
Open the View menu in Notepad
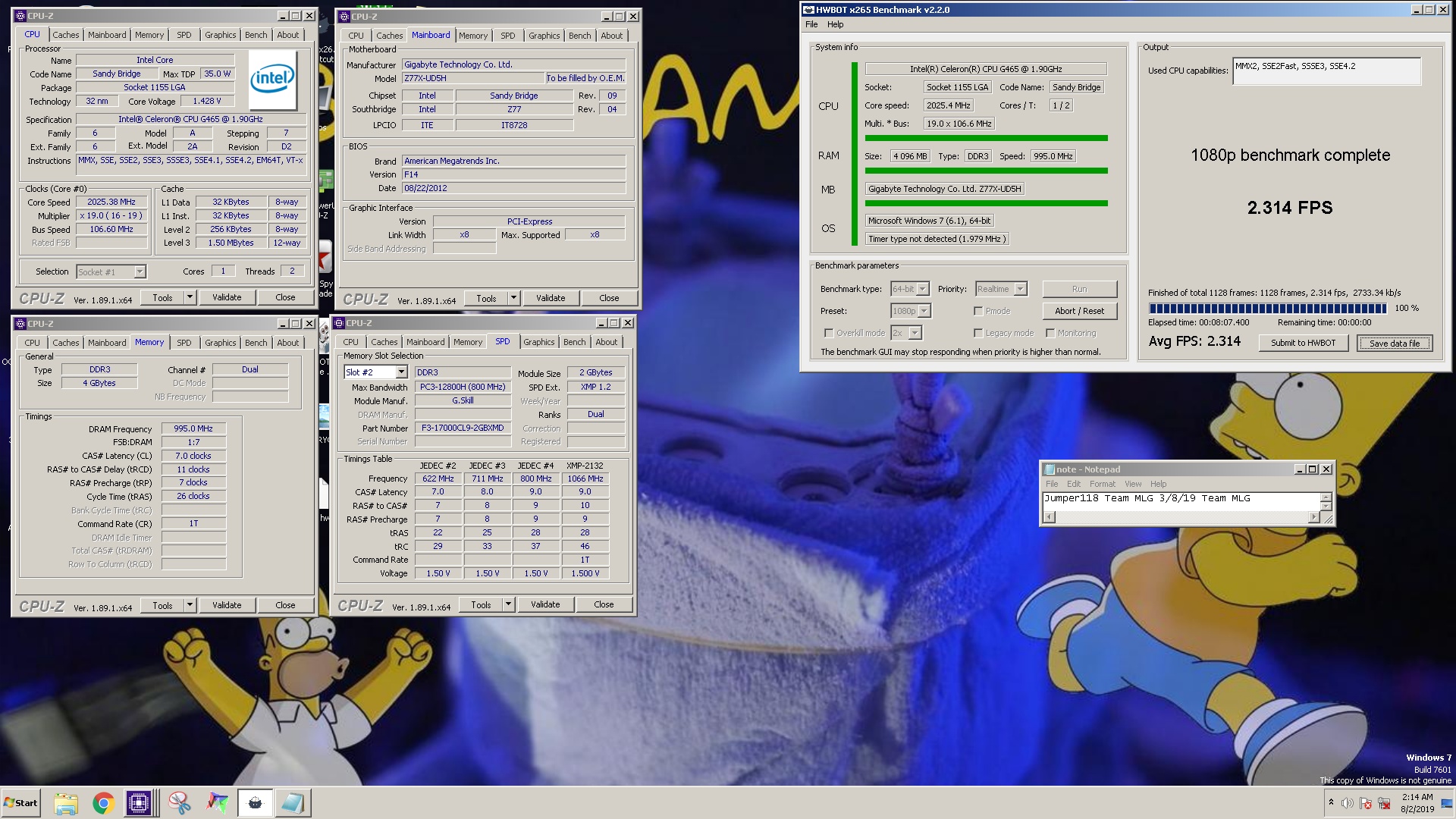1133,484
